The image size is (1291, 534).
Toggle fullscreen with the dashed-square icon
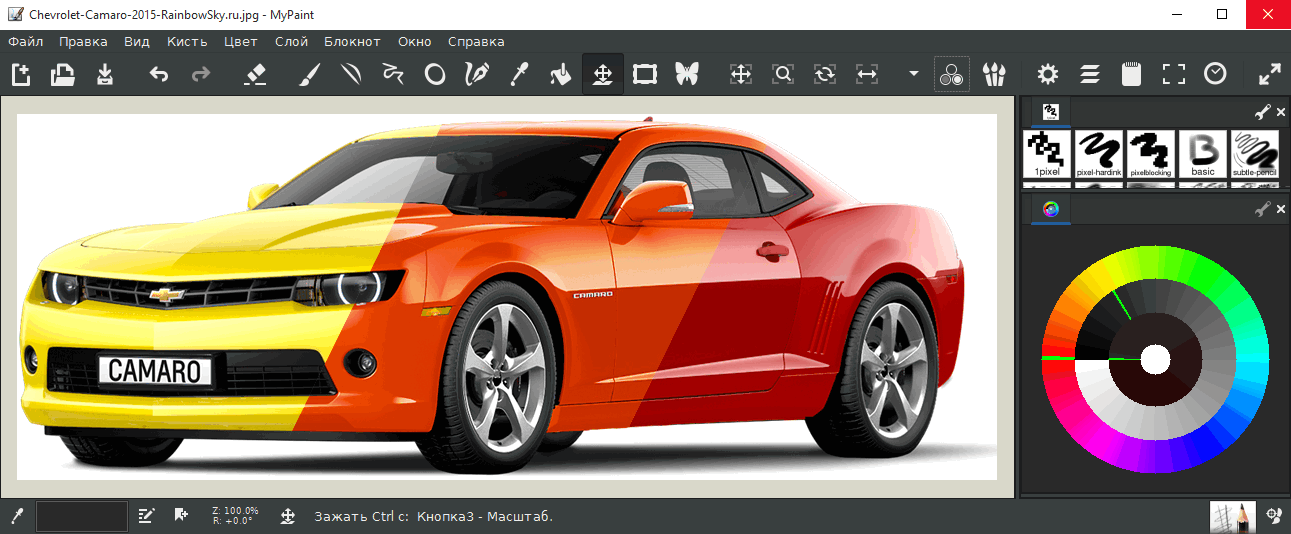click(1173, 74)
